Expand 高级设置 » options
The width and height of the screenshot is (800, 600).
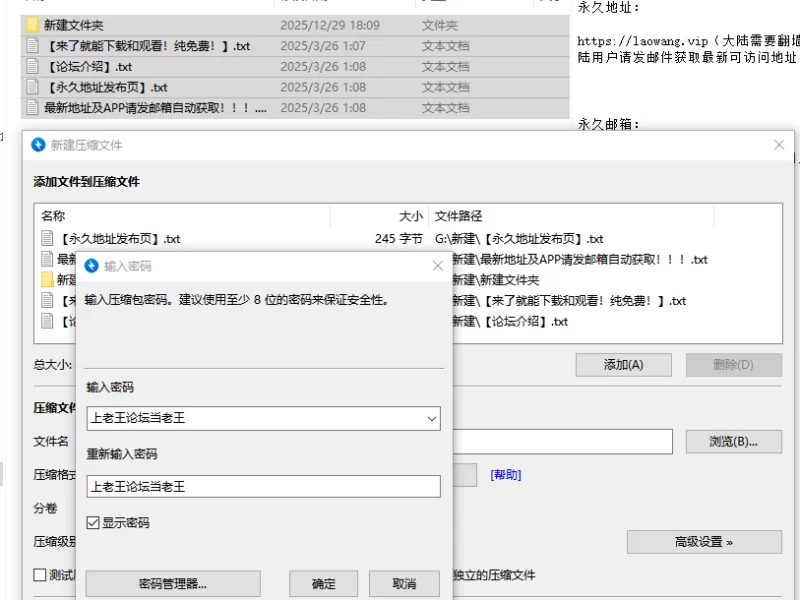pyautogui.click(x=704, y=542)
